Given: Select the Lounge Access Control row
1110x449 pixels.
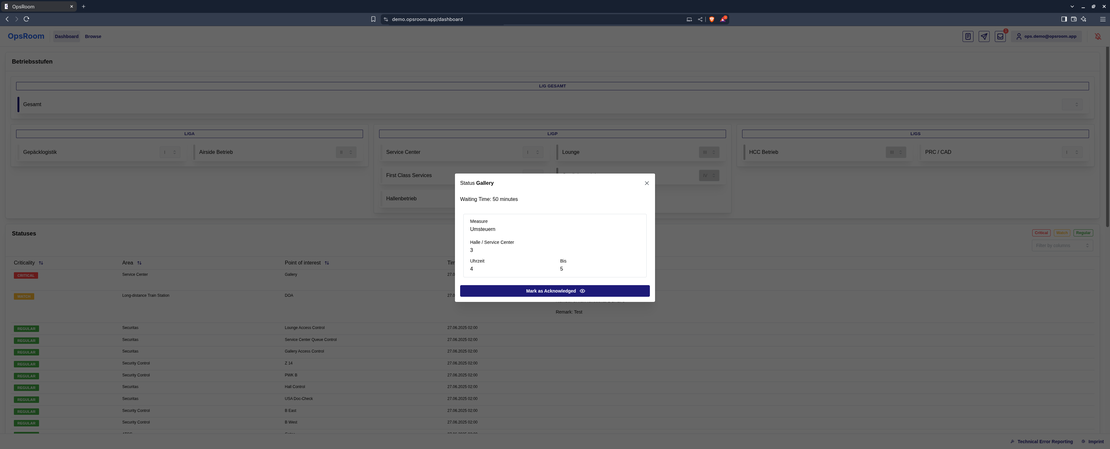Looking at the screenshot, I should (555, 328).
